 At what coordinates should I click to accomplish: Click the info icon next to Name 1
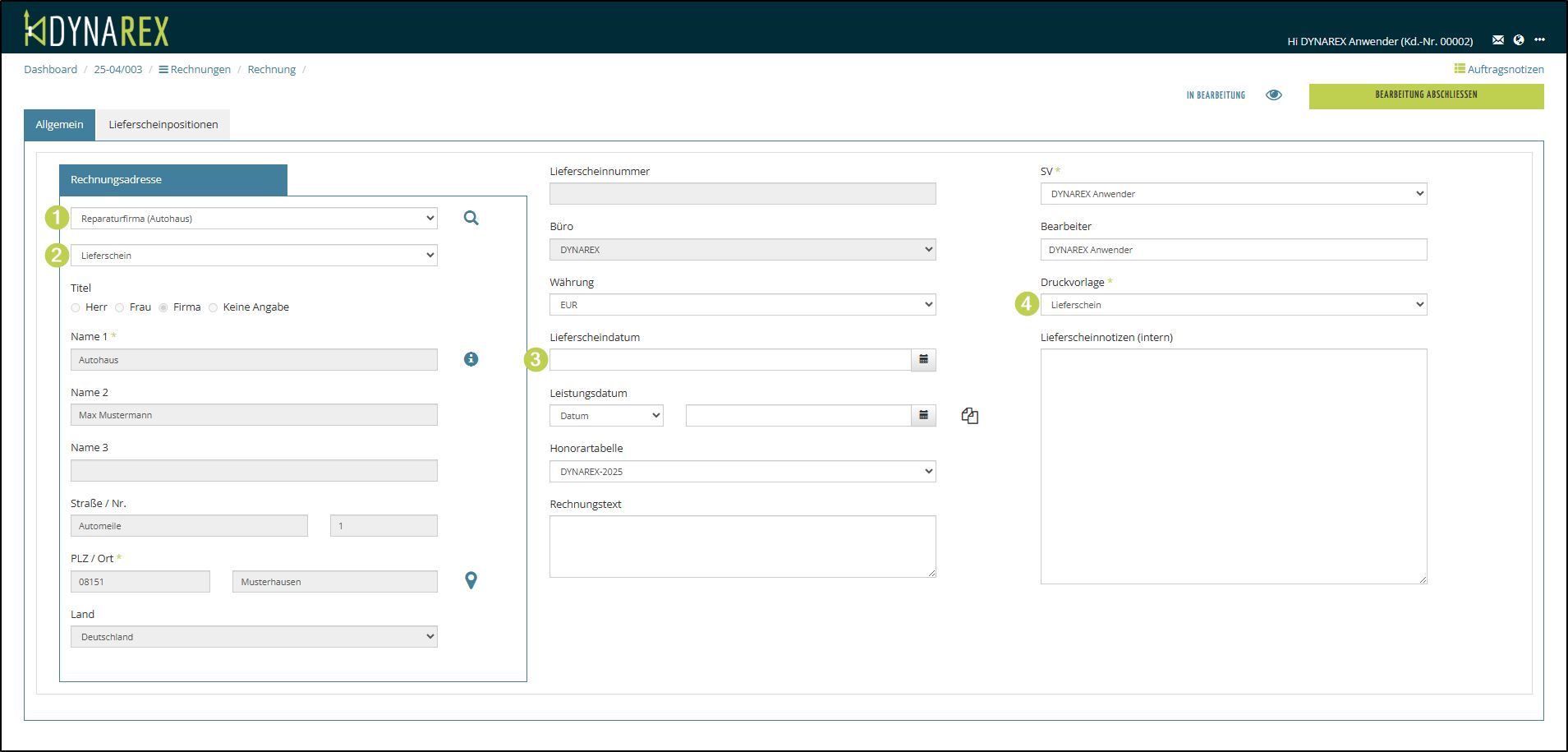click(x=471, y=359)
